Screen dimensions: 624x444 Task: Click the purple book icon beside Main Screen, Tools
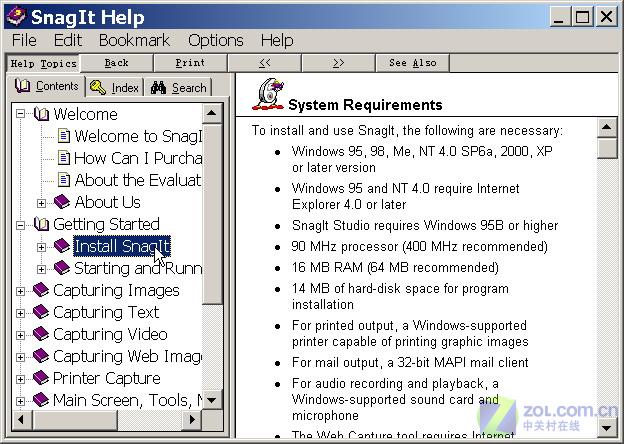(41, 400)
